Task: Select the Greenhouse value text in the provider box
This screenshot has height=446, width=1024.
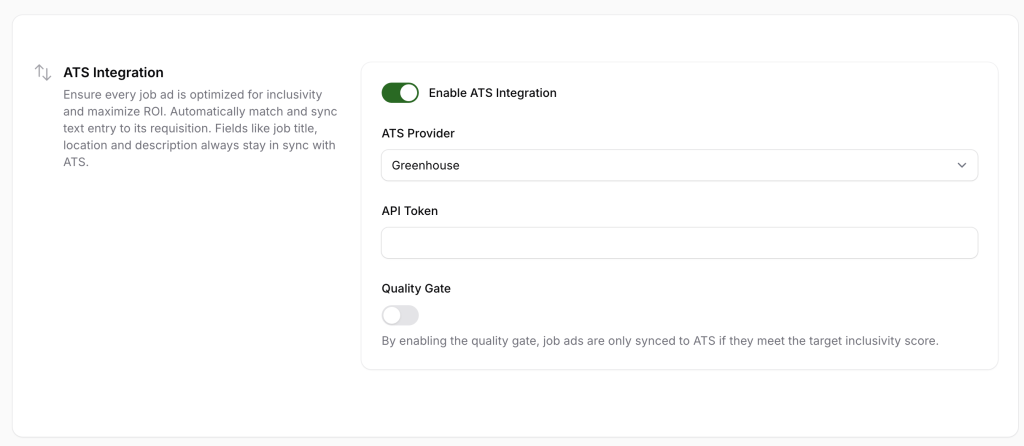Action: (426, 165)
